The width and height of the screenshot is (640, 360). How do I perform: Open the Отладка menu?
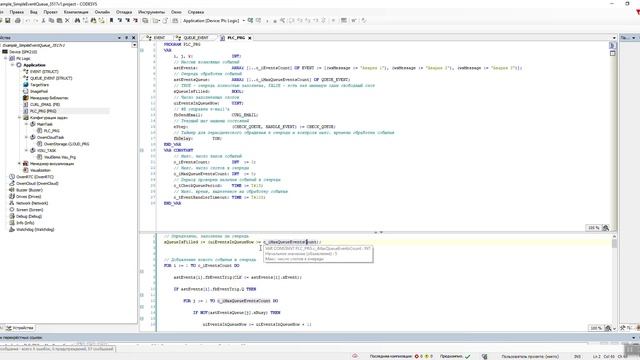(124, 12)
